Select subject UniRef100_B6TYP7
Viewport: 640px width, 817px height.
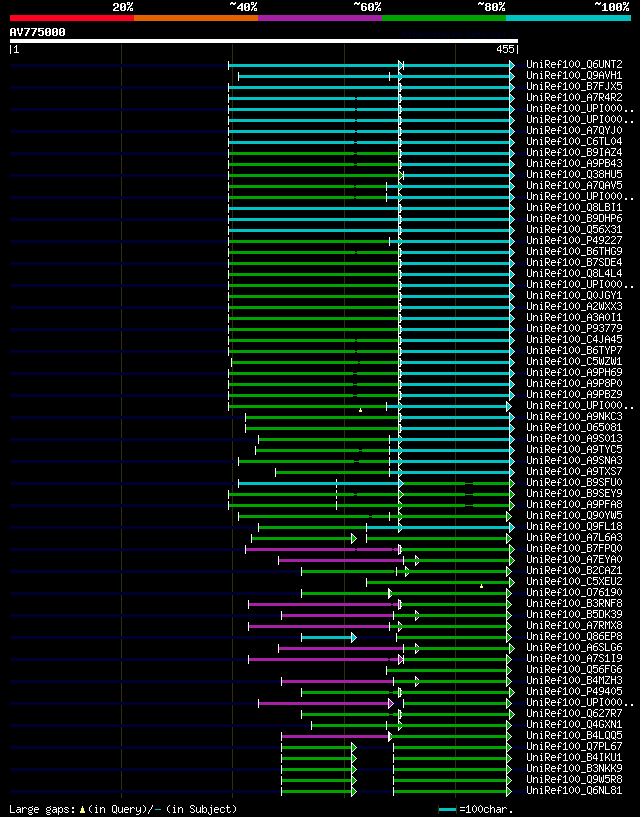click(x=574, y=350)
